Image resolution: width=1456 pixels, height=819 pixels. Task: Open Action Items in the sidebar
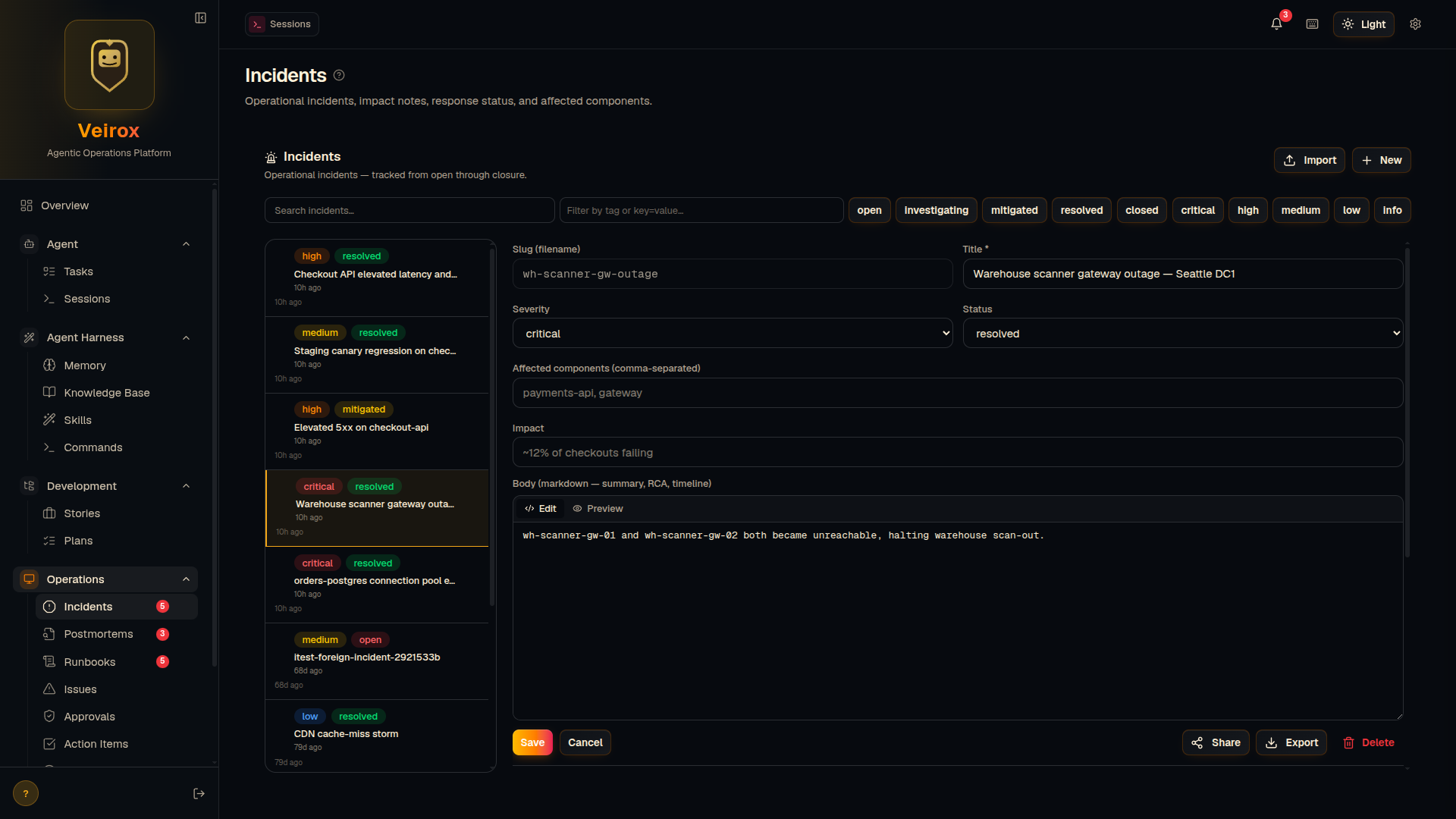click(116, 744)
